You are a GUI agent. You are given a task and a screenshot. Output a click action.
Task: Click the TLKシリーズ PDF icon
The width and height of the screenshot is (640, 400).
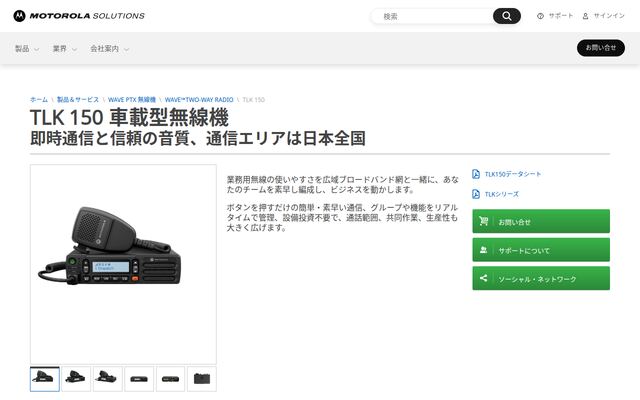click(x=476, y=194)
